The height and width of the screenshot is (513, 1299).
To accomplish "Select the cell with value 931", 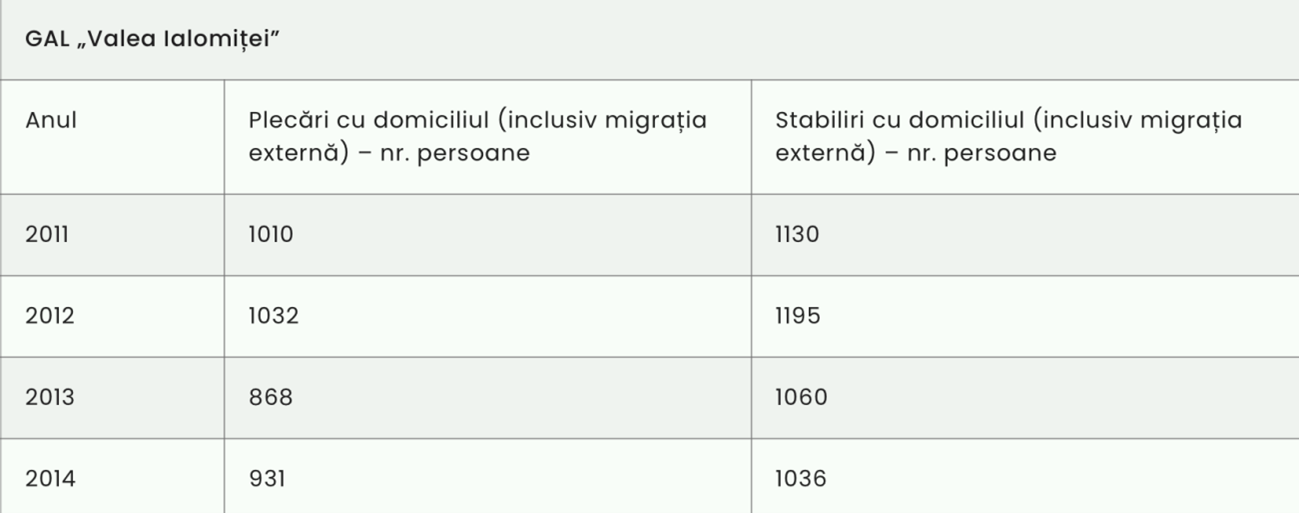I will coord(267,479).
